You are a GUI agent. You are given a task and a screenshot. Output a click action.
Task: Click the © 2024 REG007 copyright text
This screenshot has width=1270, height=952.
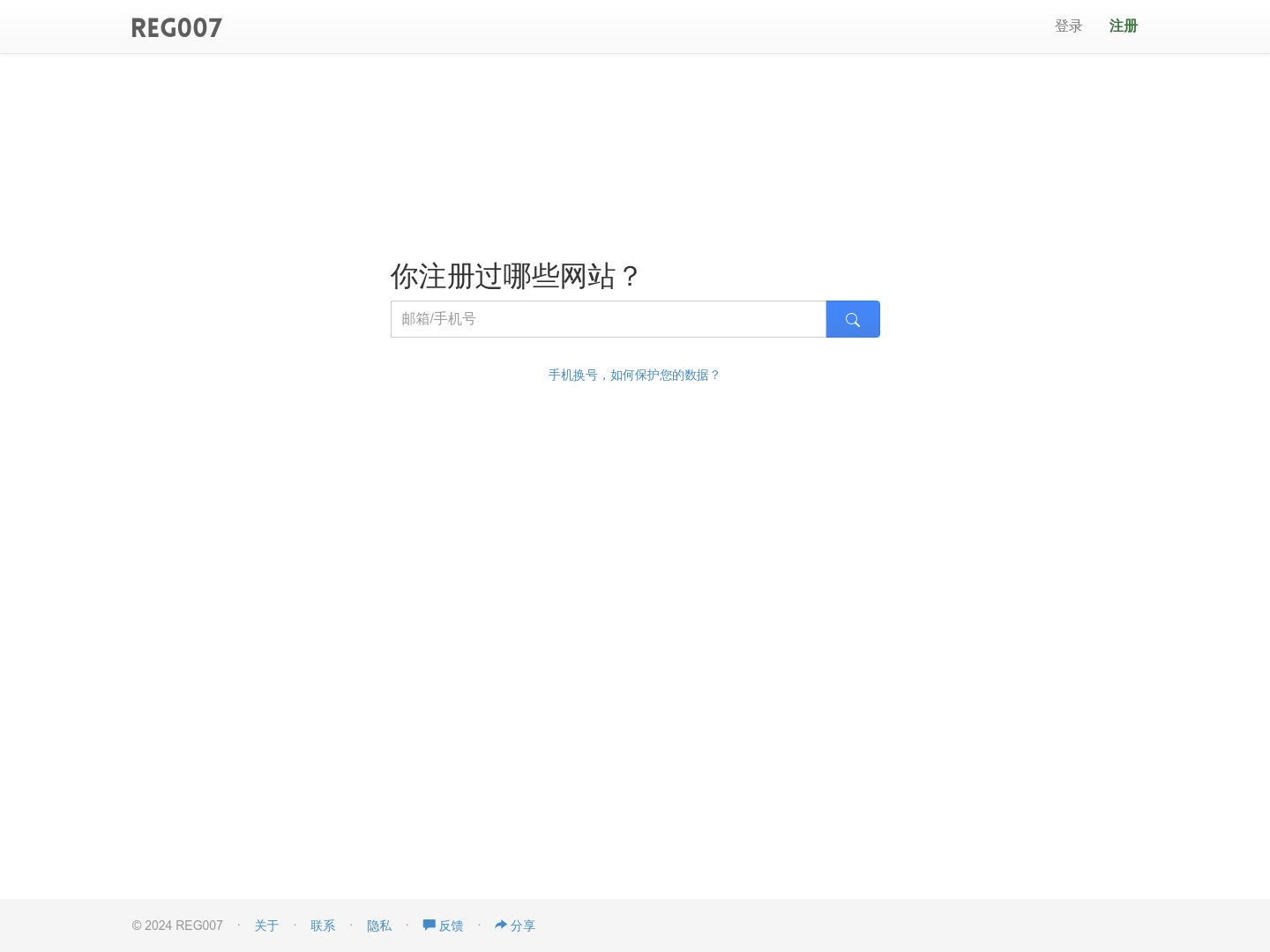pos(177,926)
